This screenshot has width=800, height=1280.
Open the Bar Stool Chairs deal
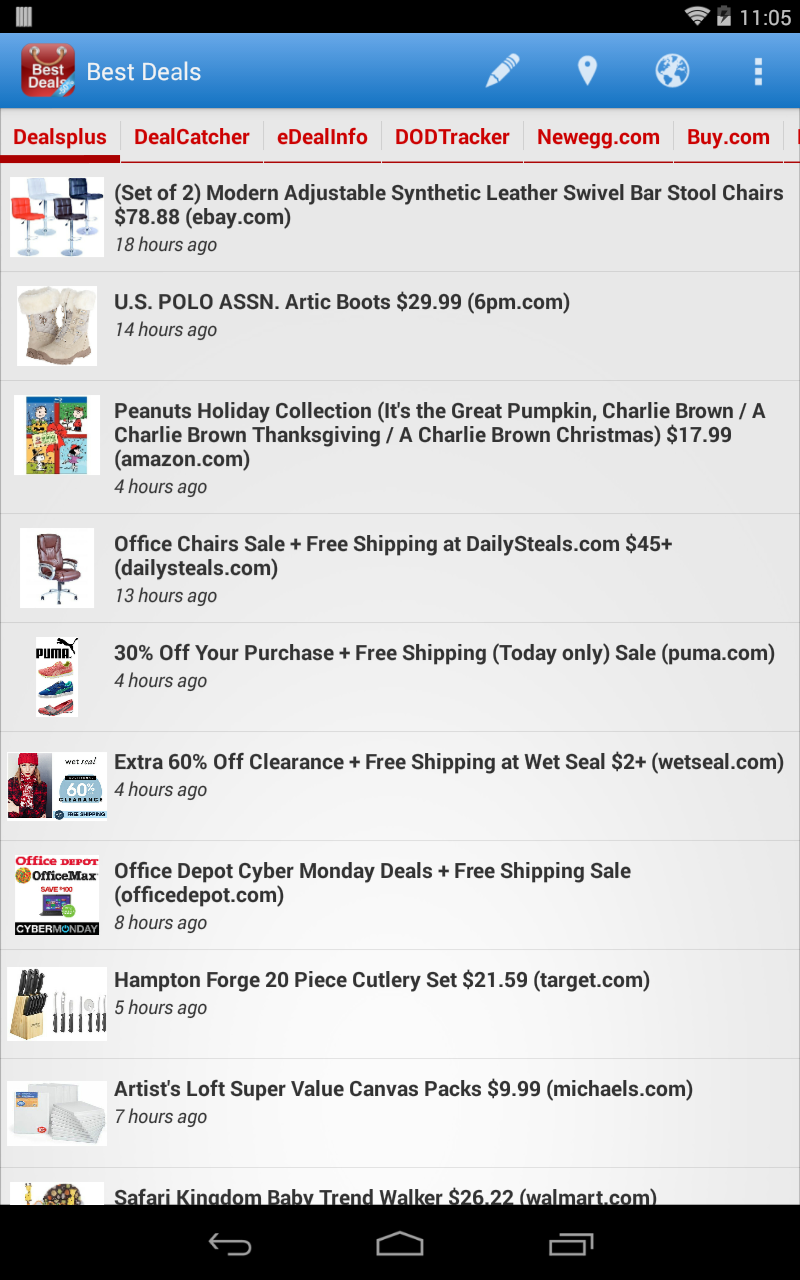point(400,217)
